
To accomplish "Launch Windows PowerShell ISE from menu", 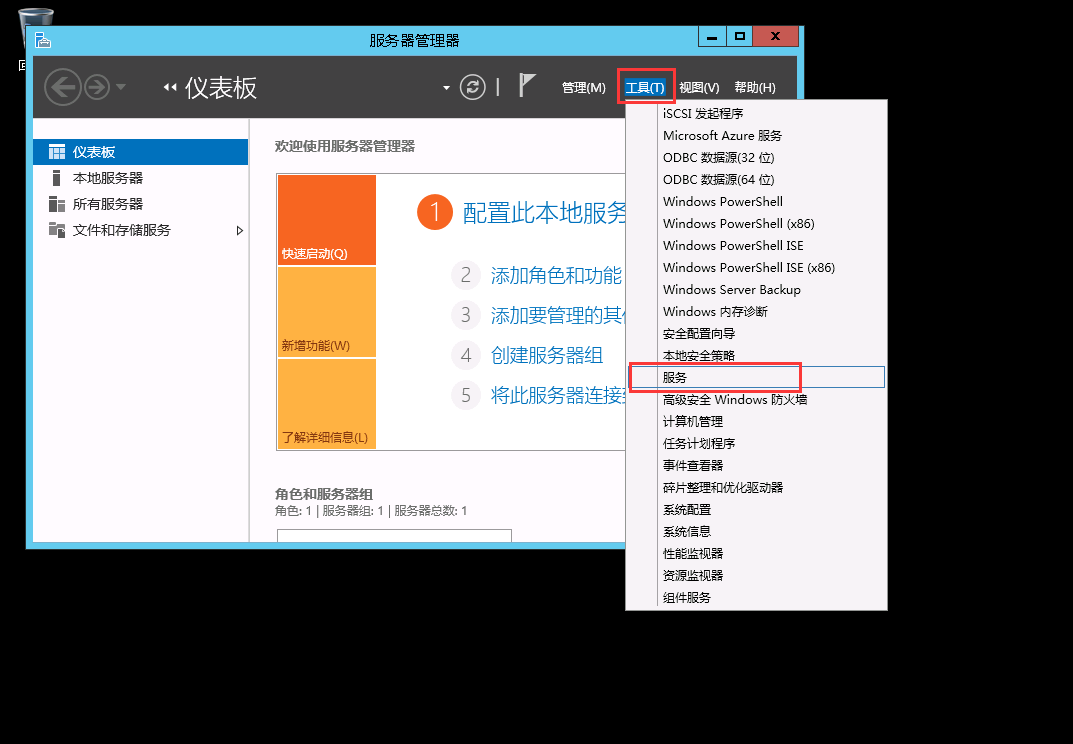I will click(x=732, y=245).
